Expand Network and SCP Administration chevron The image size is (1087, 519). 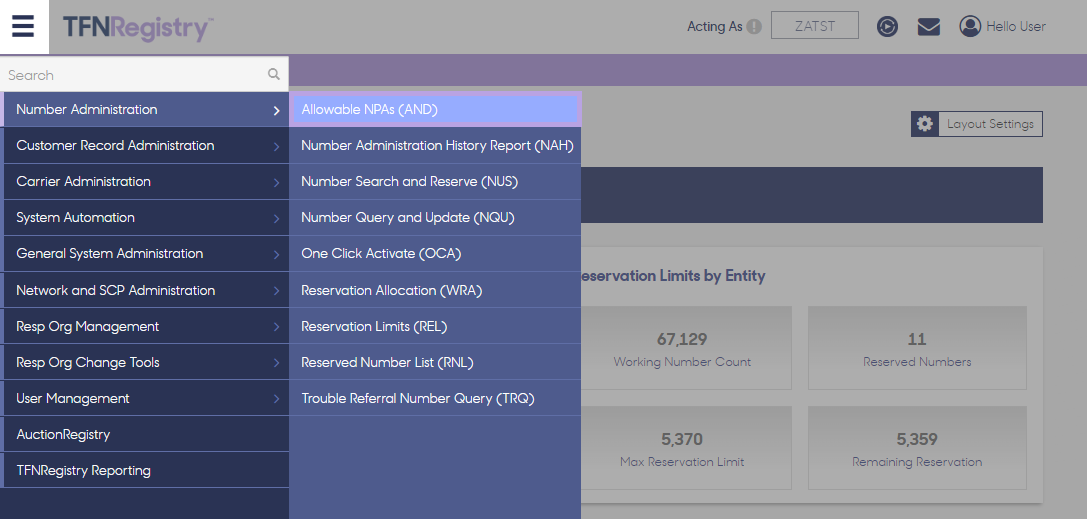(277, 292)
